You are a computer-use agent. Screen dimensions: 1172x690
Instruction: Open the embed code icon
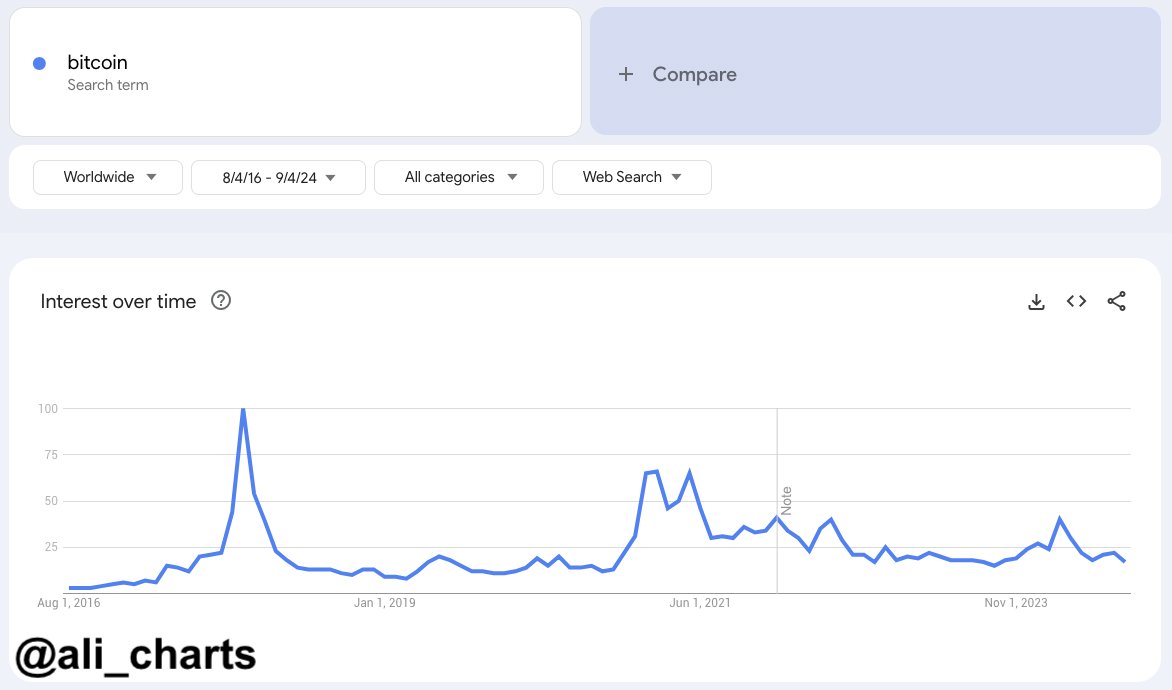coord(1076,301)
